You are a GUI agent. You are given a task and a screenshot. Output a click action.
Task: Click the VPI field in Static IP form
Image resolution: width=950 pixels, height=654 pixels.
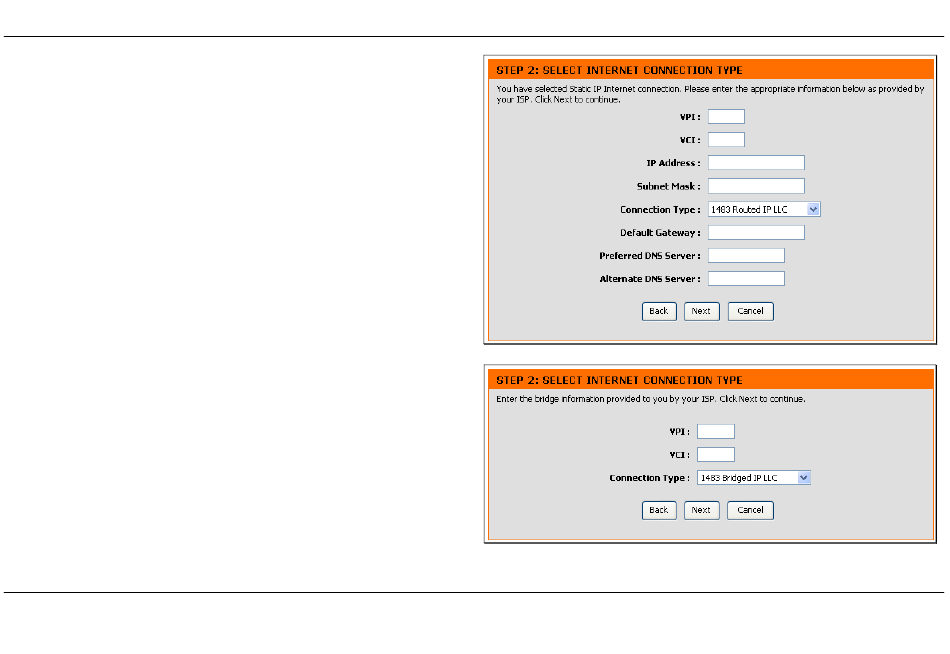click(726, 117)
